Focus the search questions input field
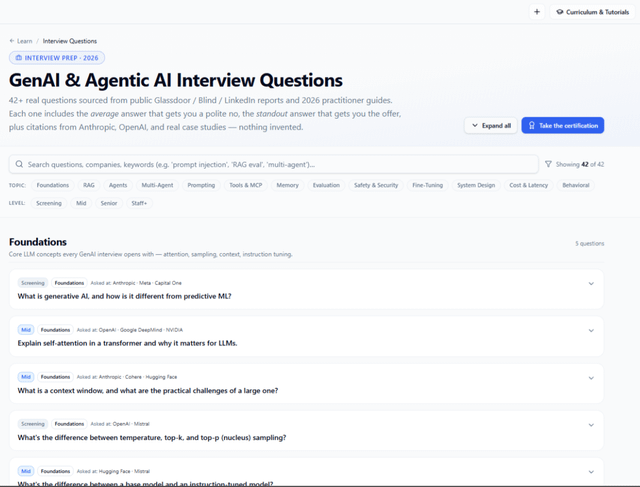Screen dimensions: 640x487 click(x=273, y=164)
